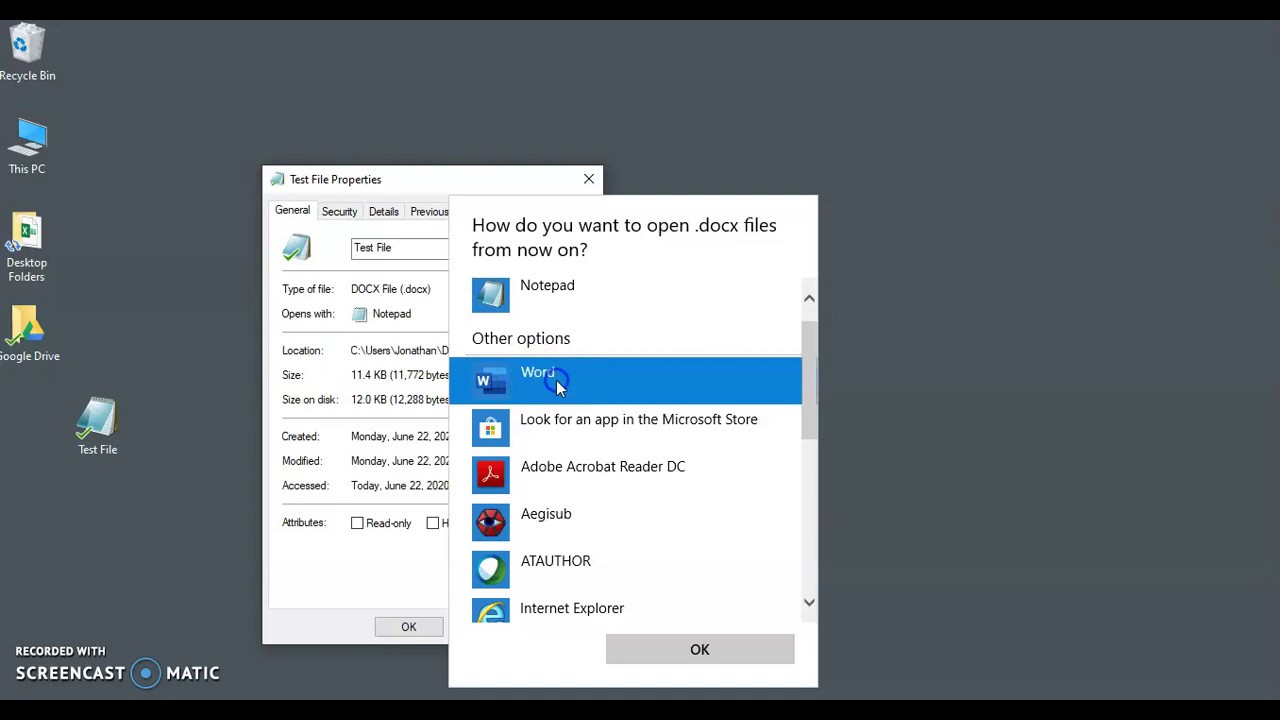
Task: Confirm app choice with OK button
Action: [700, 650]
